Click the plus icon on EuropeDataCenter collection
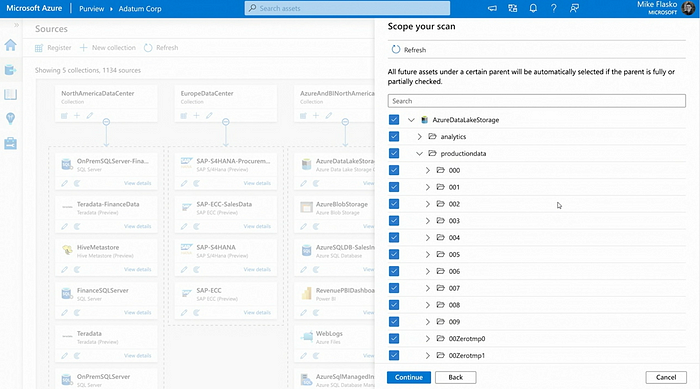This screenshot has width=700, height=389. pos(196,116)
